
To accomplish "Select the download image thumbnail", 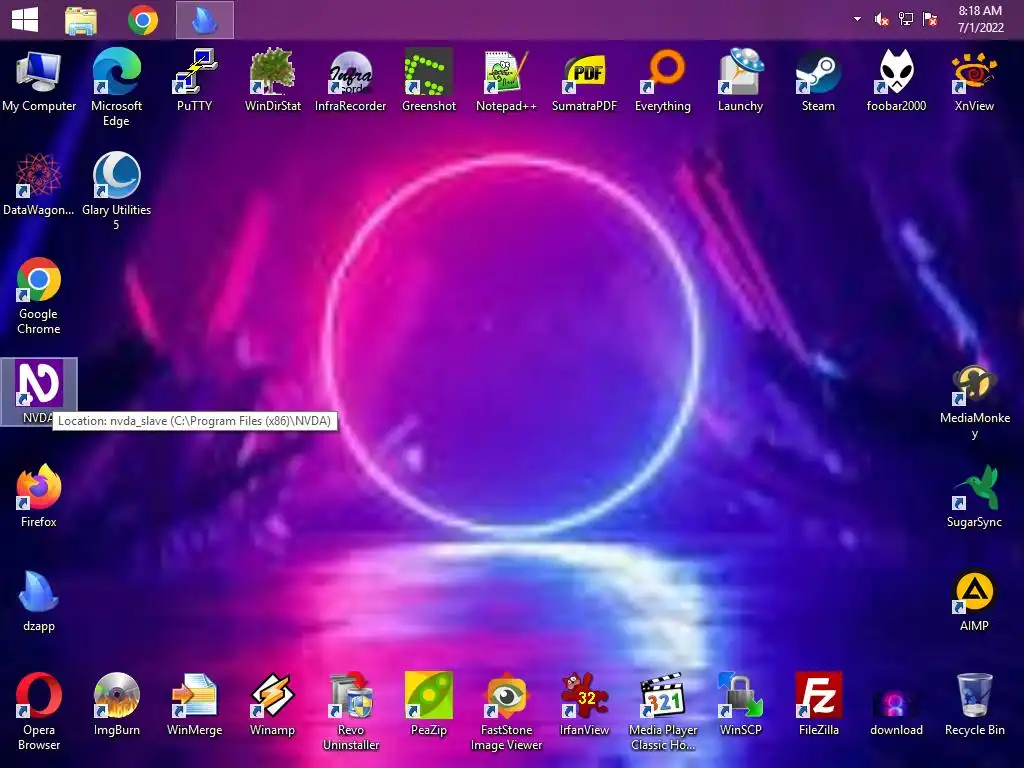I will [896, 711].
